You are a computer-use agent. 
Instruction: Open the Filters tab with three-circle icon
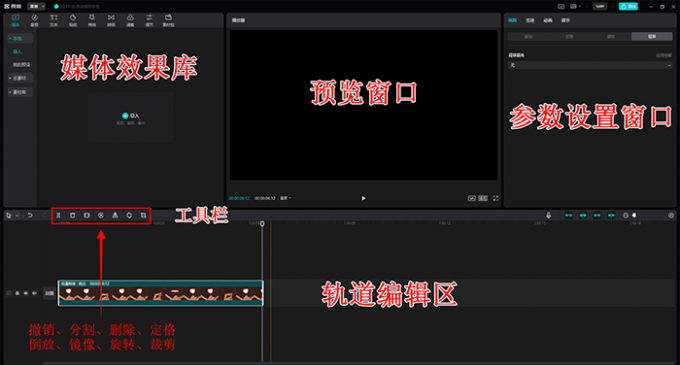coord(130,20)
